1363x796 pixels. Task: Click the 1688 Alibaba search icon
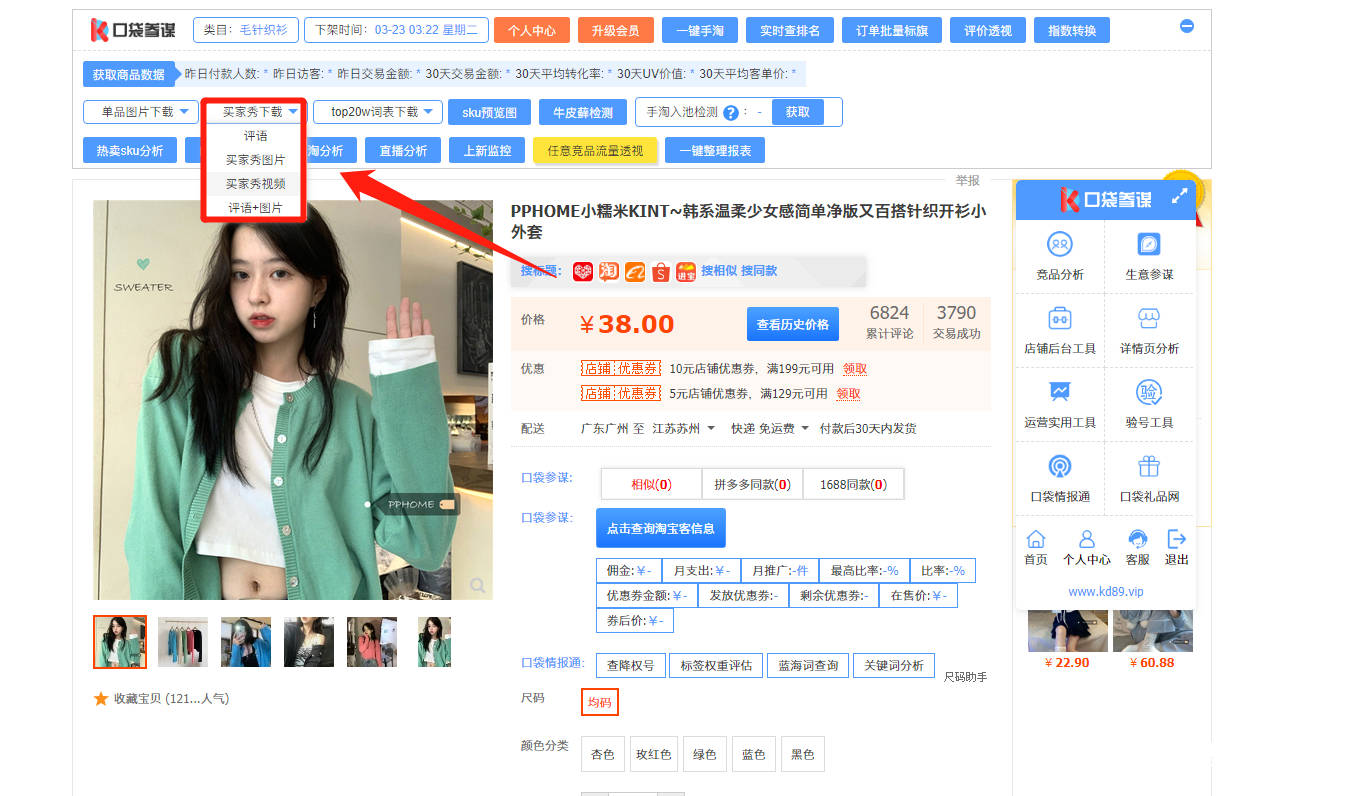[x=635, y=271]
